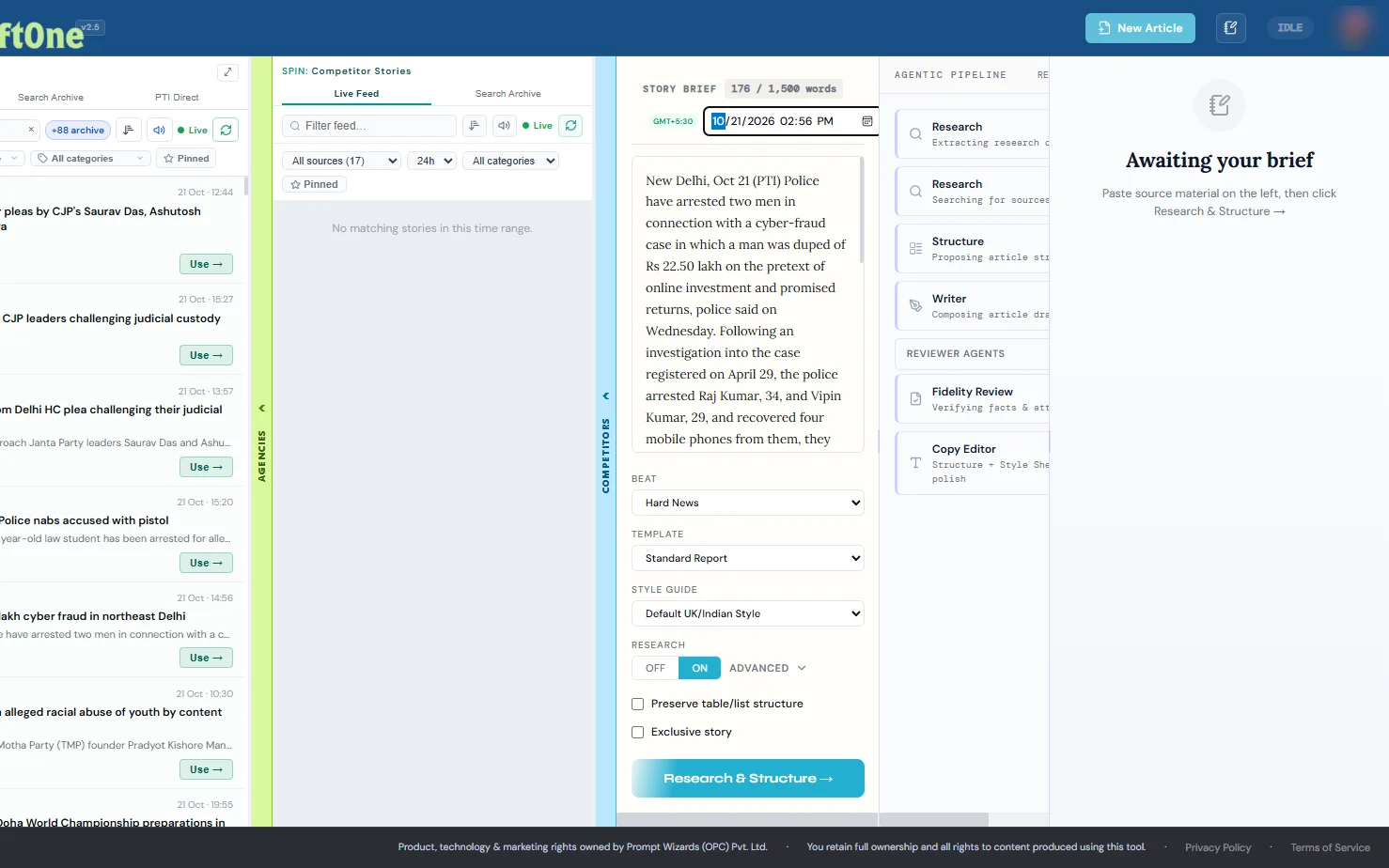Refresh the competitor live feed
Screen dimensions: 1389x868
[570, 126]
